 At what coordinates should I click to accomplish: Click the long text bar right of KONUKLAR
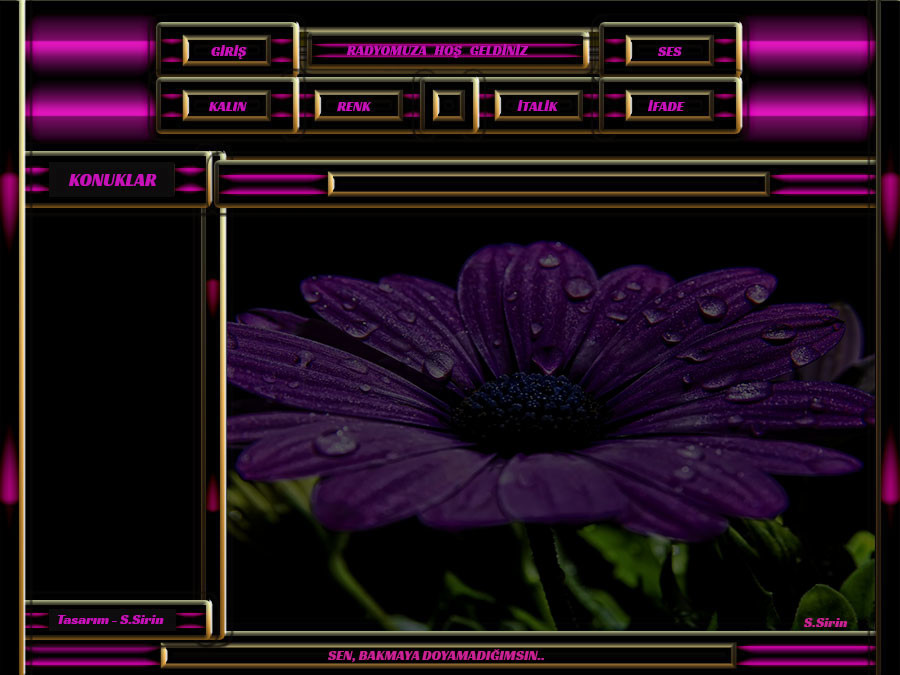(548, 184)
